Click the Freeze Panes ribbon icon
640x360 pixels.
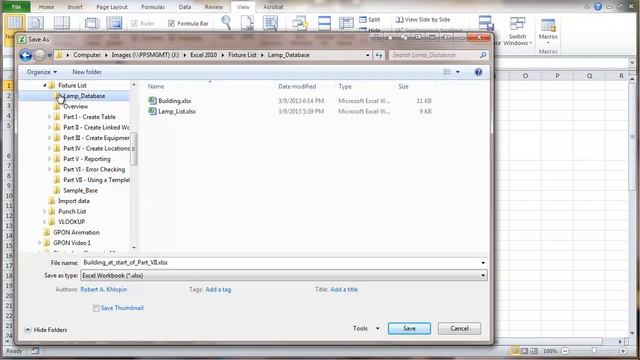pyautogui.click(x=346, y=23)
